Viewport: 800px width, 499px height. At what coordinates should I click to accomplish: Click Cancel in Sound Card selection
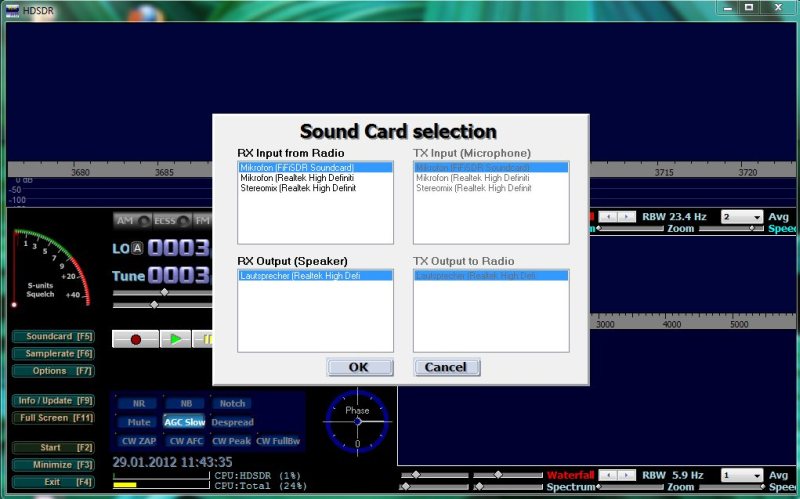click(x=446, y=367)
